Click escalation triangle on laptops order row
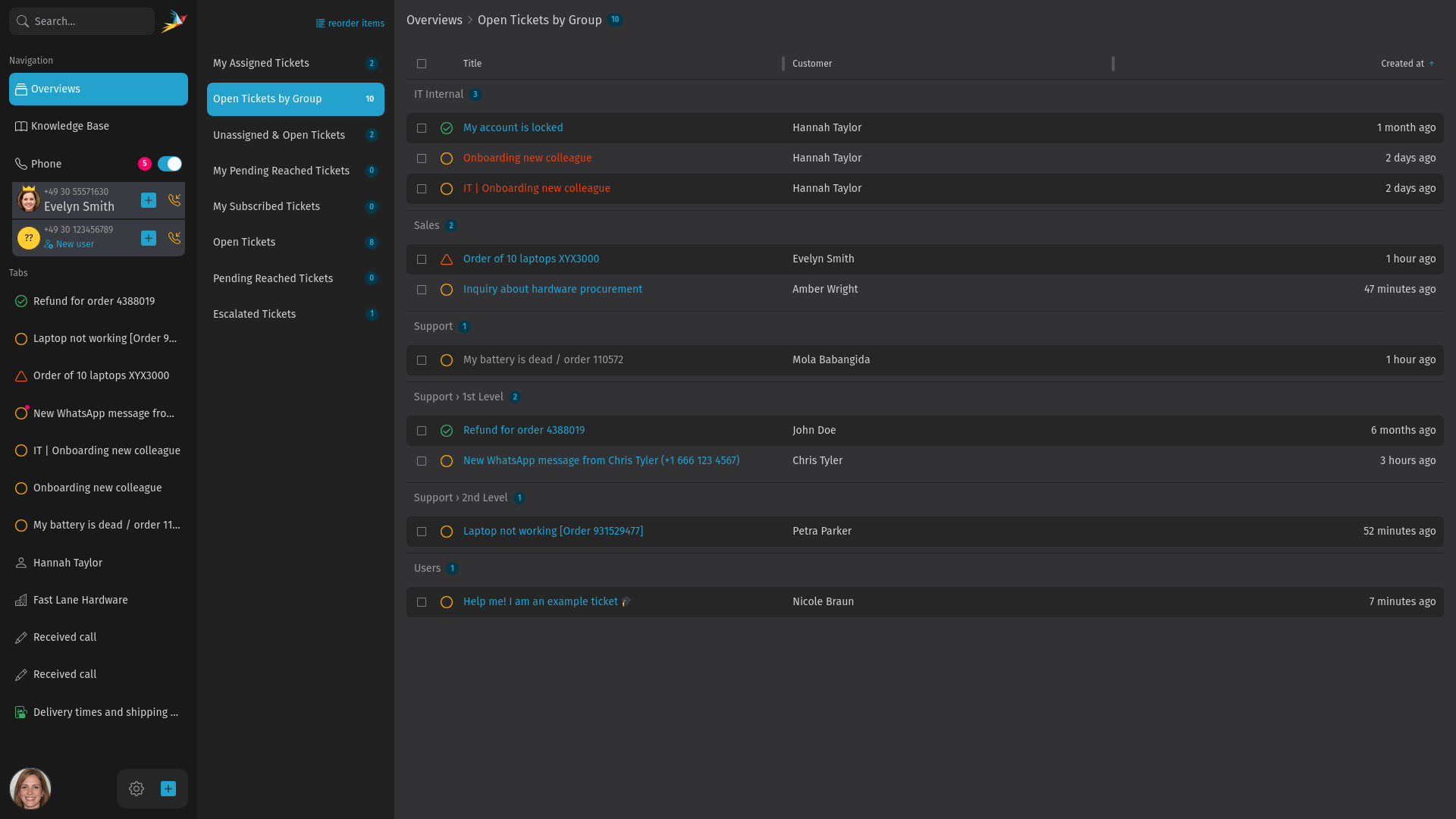 coord(447,259)
